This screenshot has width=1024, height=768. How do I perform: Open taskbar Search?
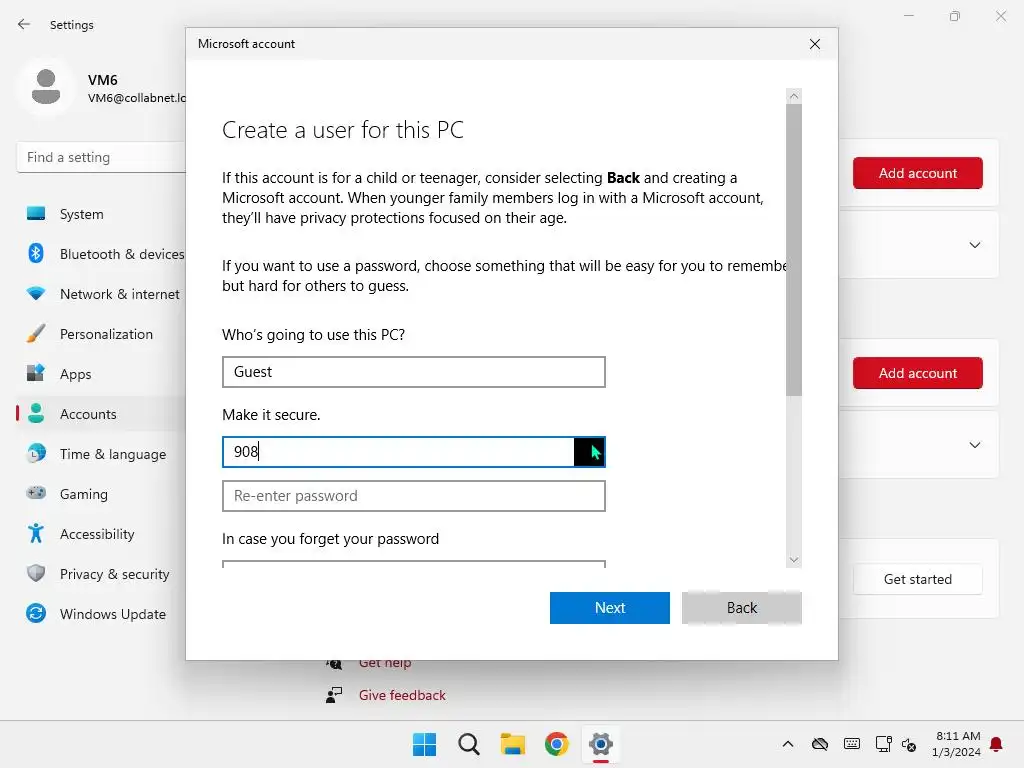click(x=469, y=744)
